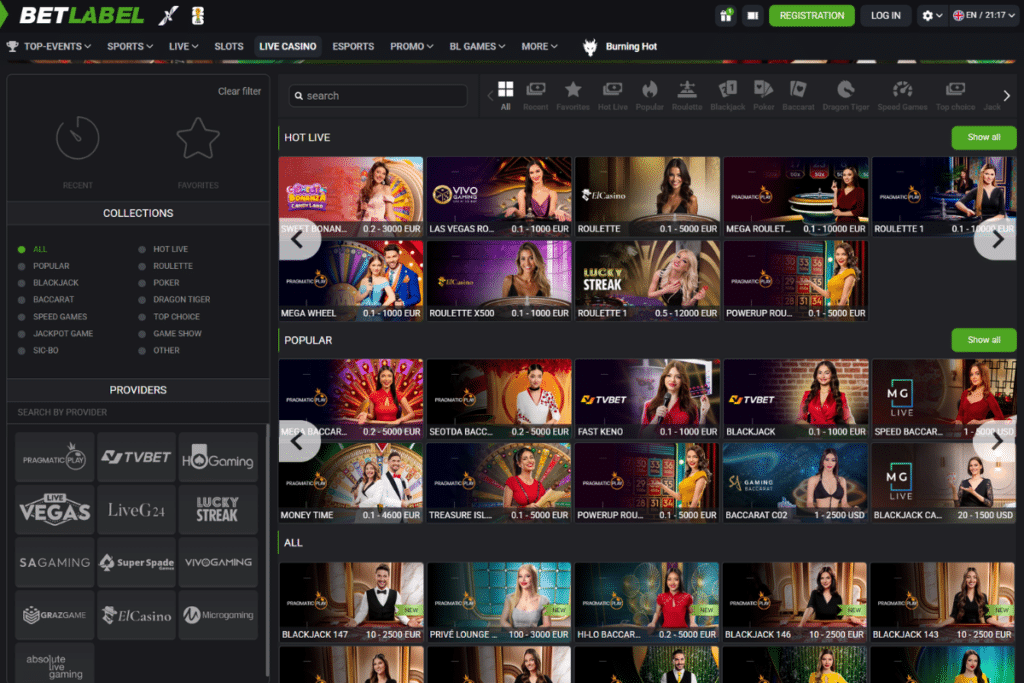Filter by Super Spade provider logo
This screenshot has height=683, width=1024.
[136, 562]
